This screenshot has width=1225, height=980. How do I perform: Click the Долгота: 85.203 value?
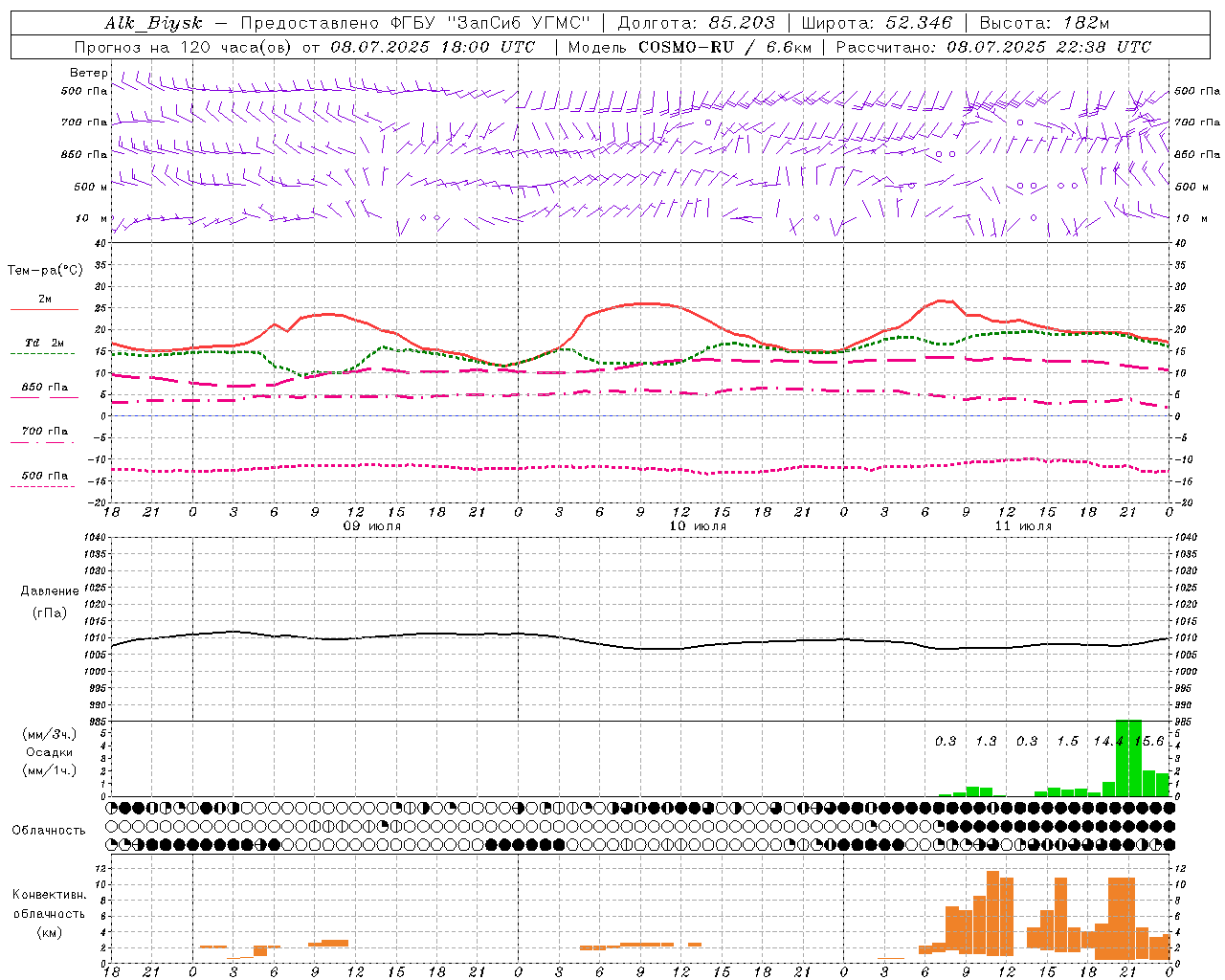click(697, 23)
